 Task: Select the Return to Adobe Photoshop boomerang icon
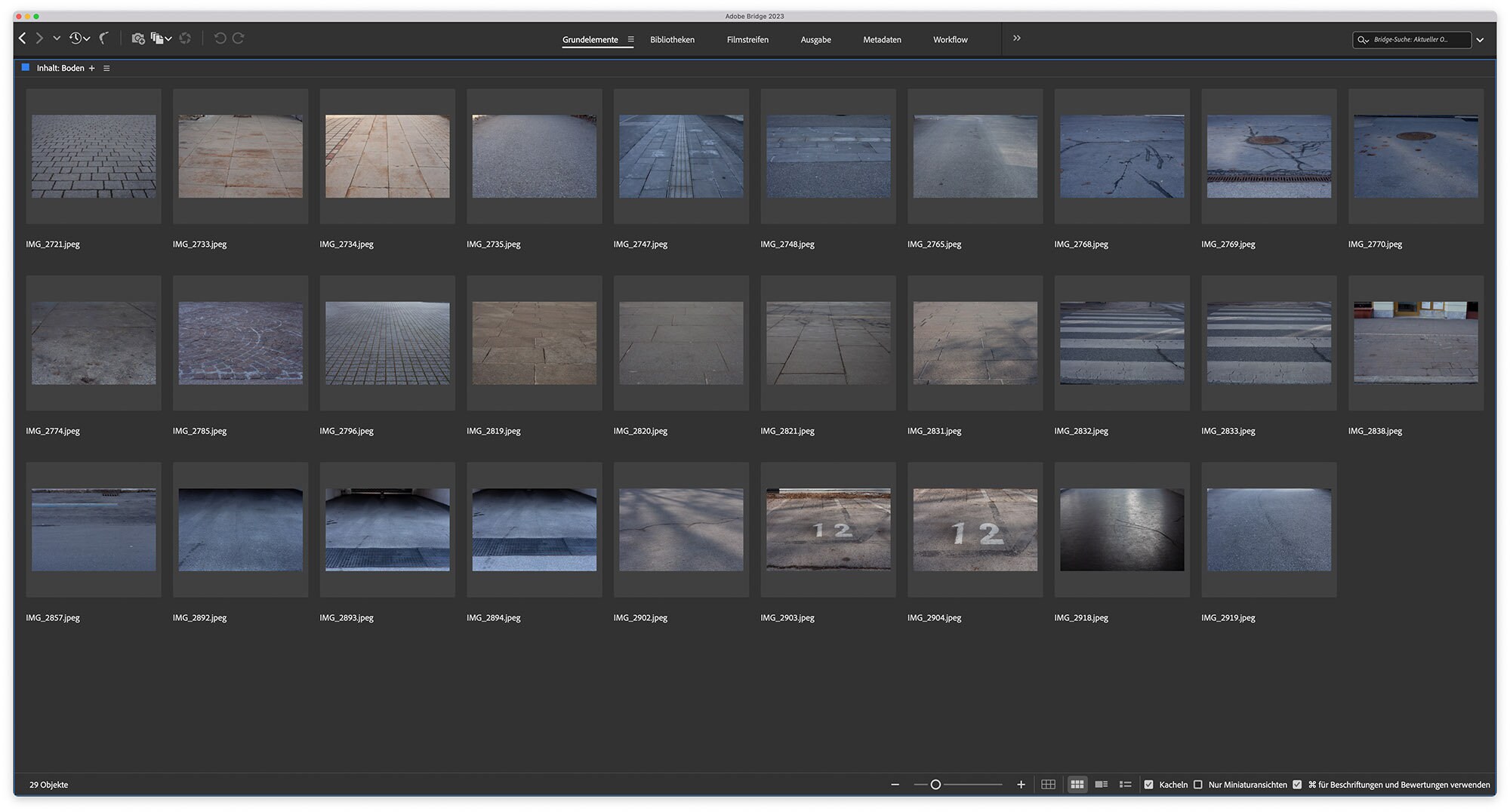coord(103,37)
